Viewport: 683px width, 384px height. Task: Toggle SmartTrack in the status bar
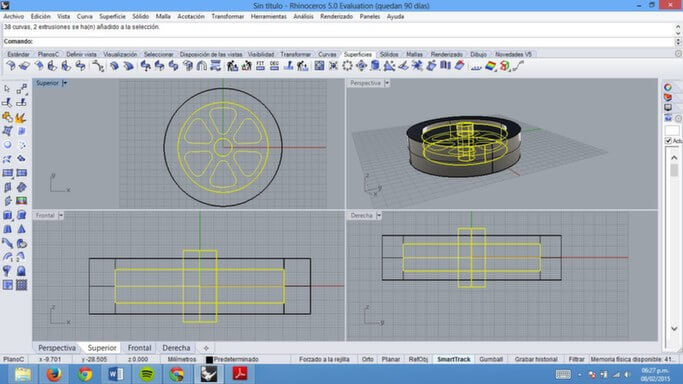pos(453,359)
